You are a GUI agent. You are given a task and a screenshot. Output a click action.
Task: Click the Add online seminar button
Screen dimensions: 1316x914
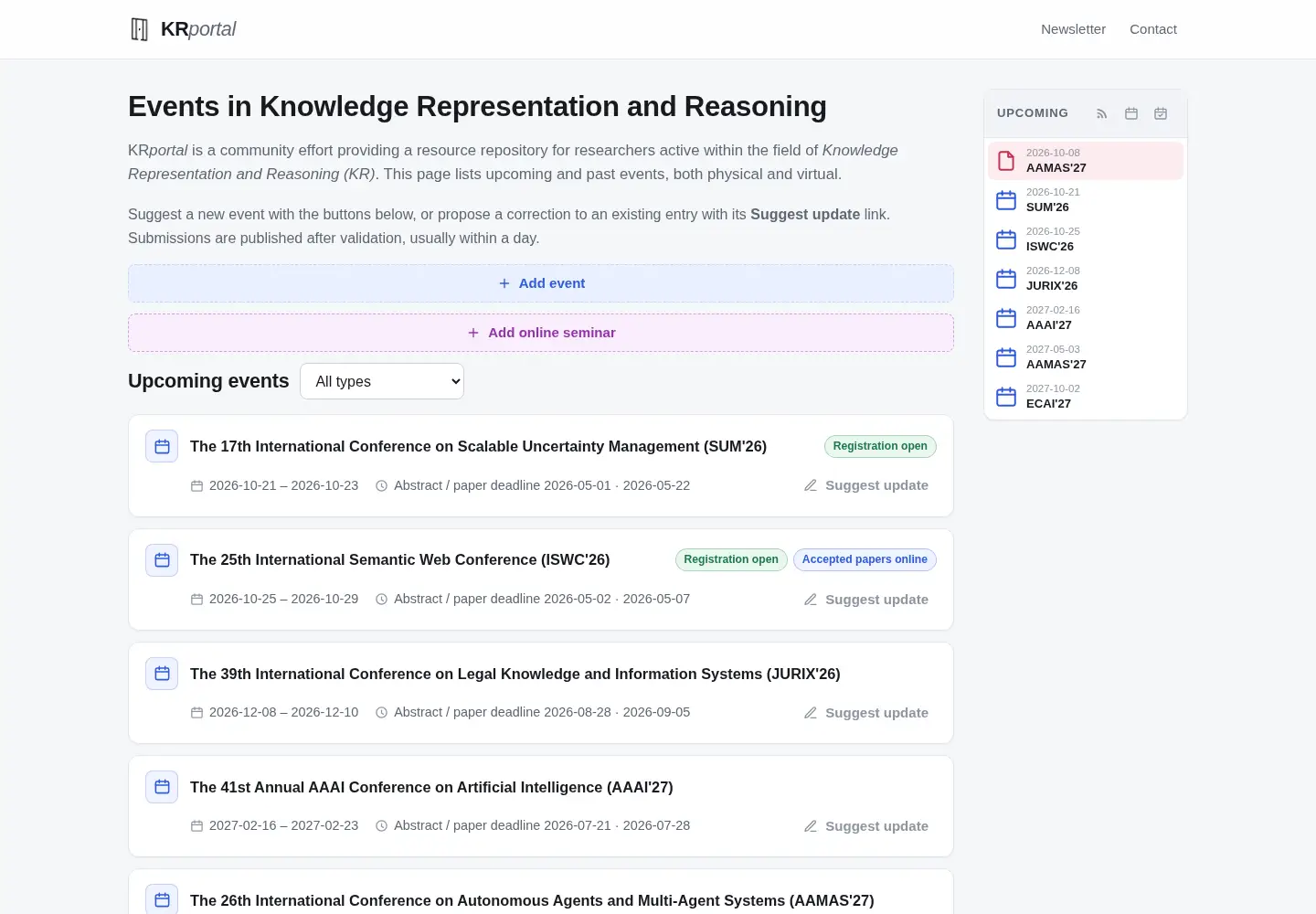(541, 333)
